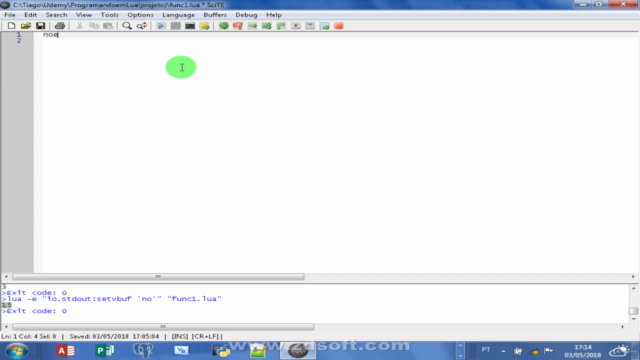The height and width of the screenshot is (360, 640).
Task: Open Replace with the find-replace toolbar icon
Action: point(142,26)
